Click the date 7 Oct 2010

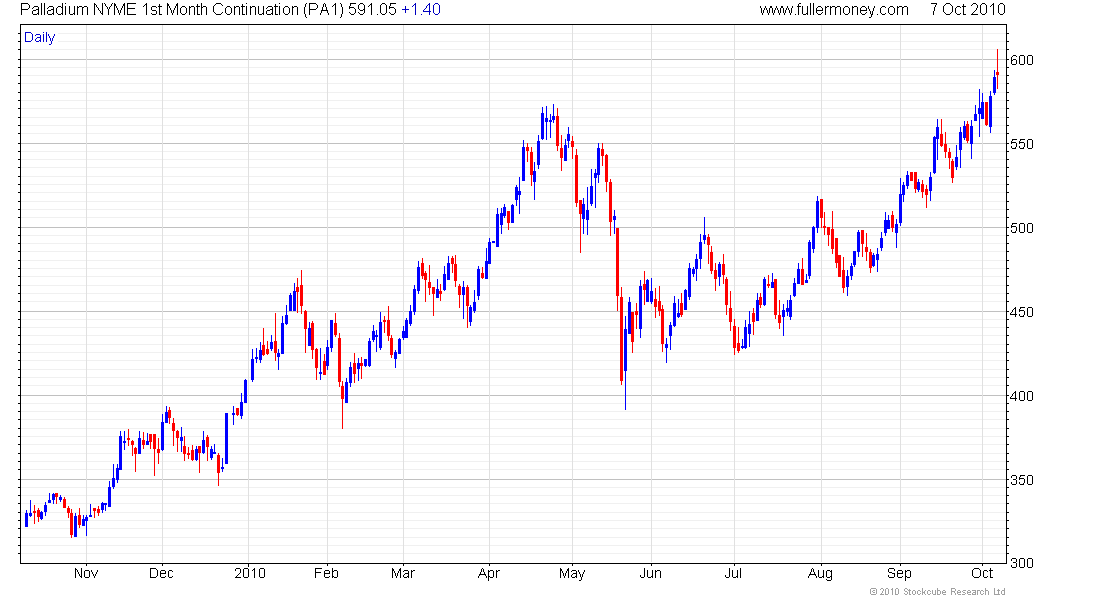968,10
